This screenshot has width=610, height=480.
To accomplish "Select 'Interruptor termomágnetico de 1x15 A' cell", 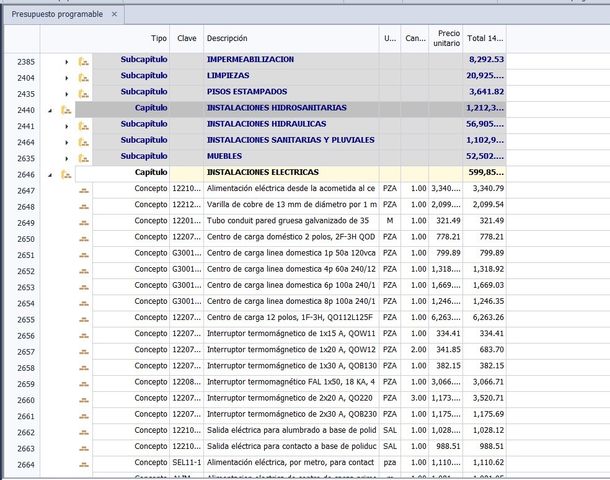I will pyautogui.click(x=291, y=333).
